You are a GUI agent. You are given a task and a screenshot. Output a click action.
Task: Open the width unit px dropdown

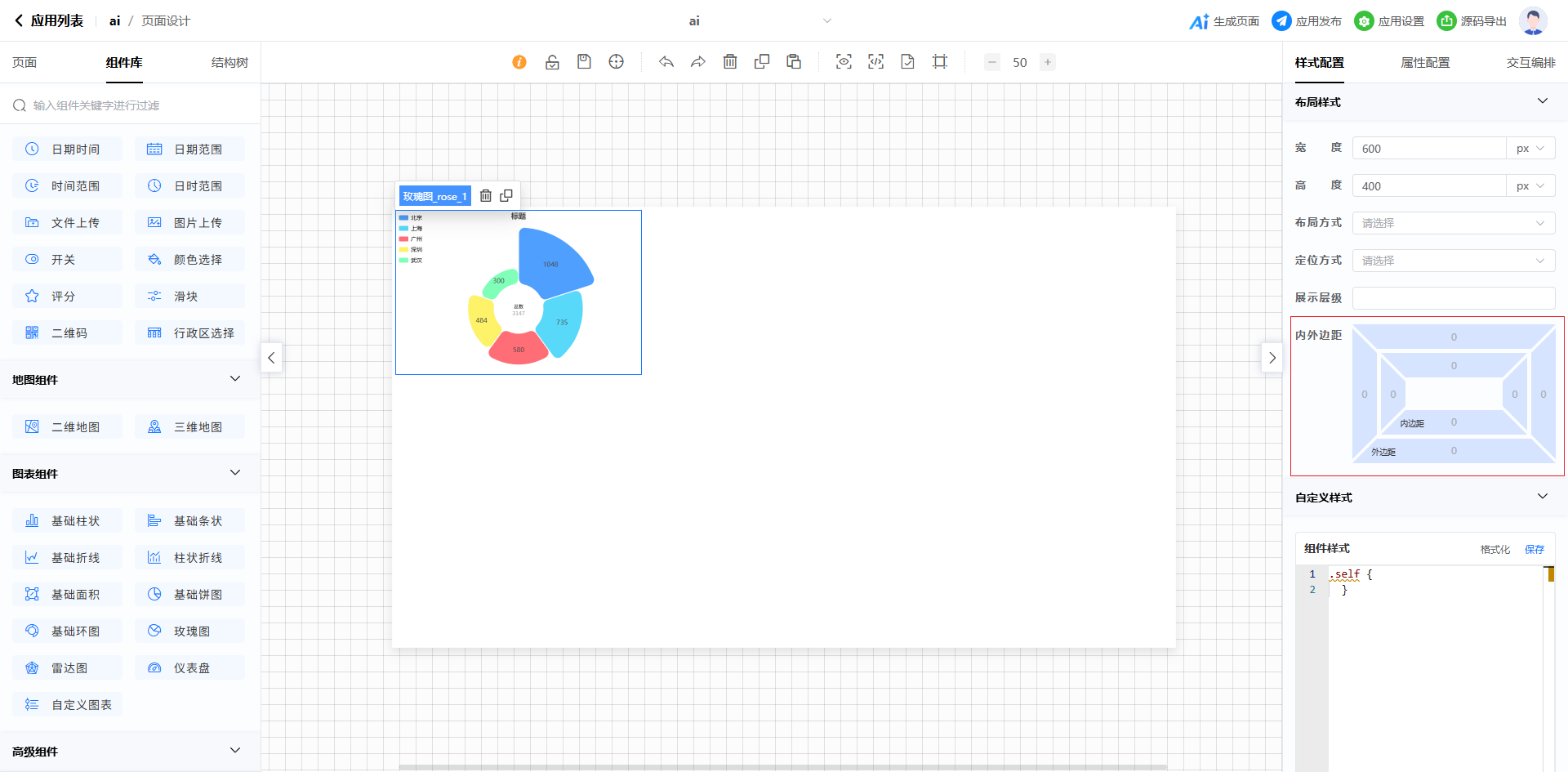click(x=1530, y=149)
